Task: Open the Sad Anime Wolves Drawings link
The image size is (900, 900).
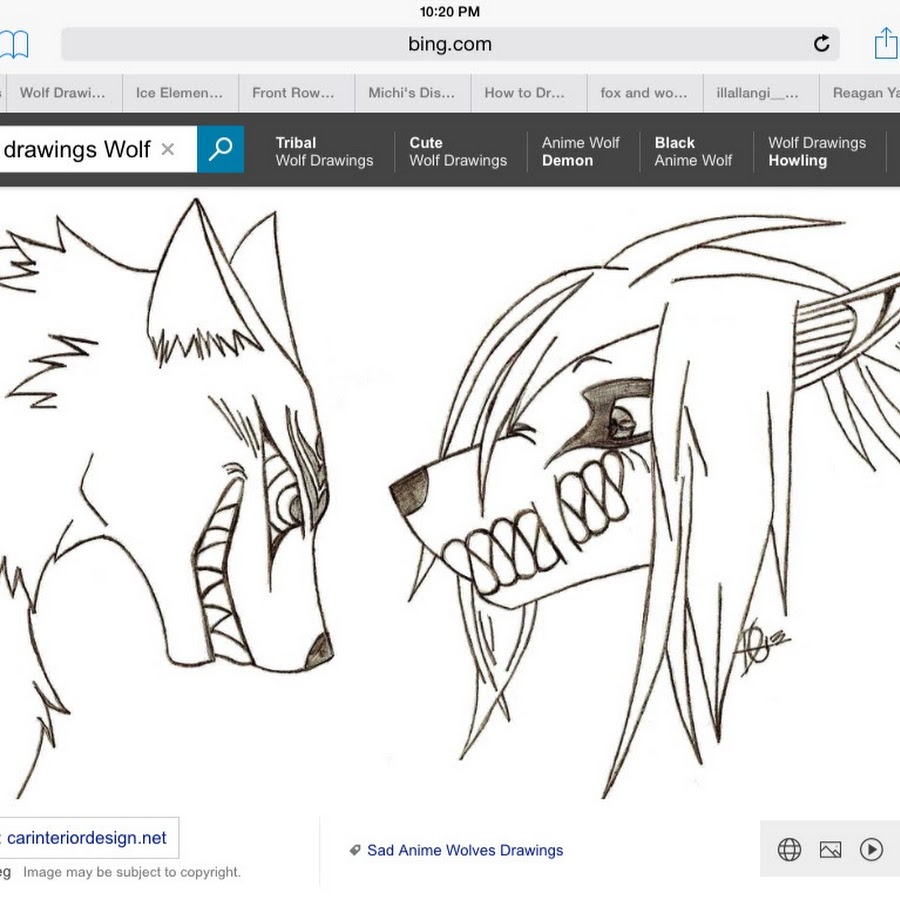Action: [x=464, y=850]
